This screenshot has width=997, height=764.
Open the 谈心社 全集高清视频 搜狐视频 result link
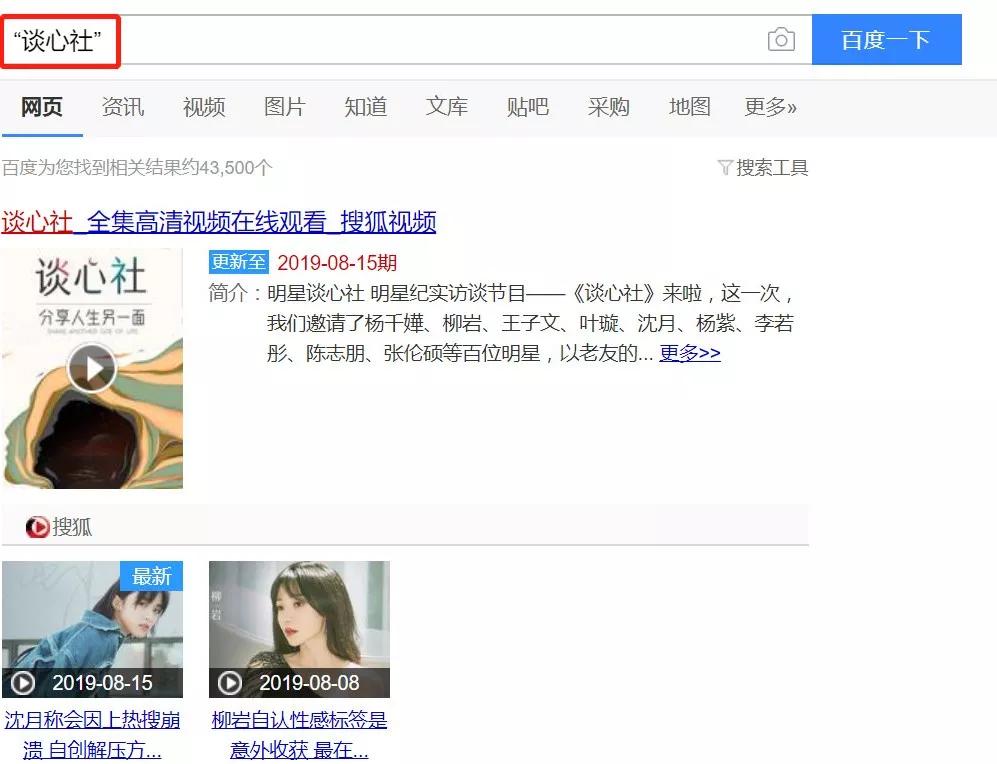[x=219, y=222]
